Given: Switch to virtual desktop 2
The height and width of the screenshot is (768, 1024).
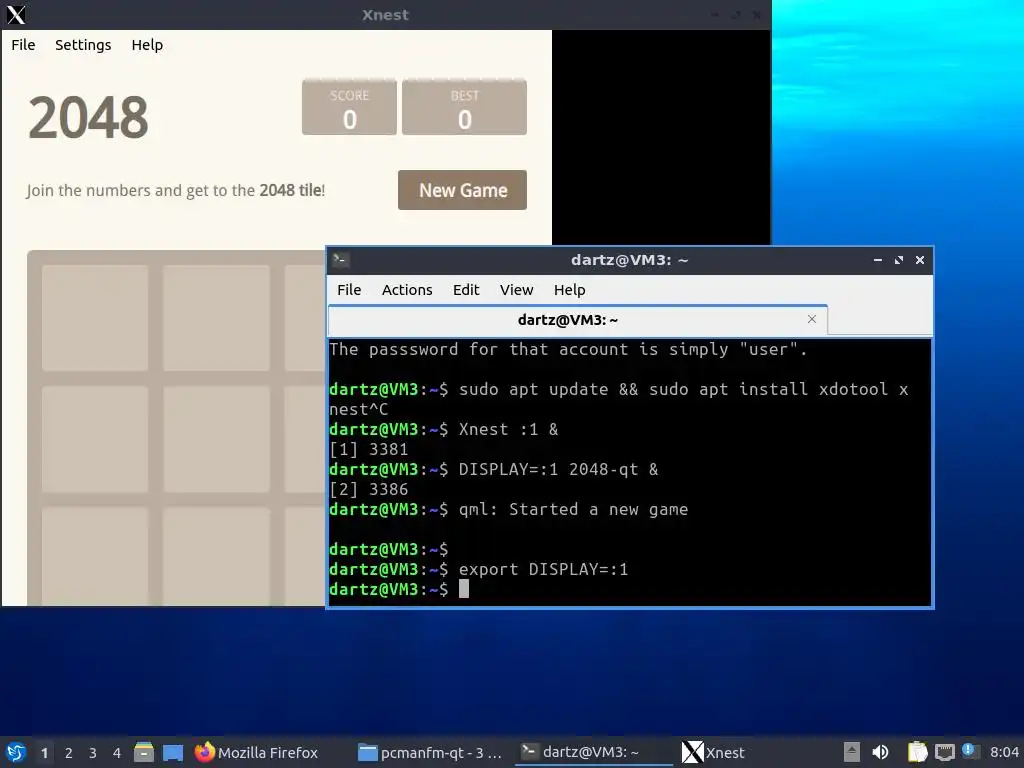Looking at the screenshot, I should point(69,753).
